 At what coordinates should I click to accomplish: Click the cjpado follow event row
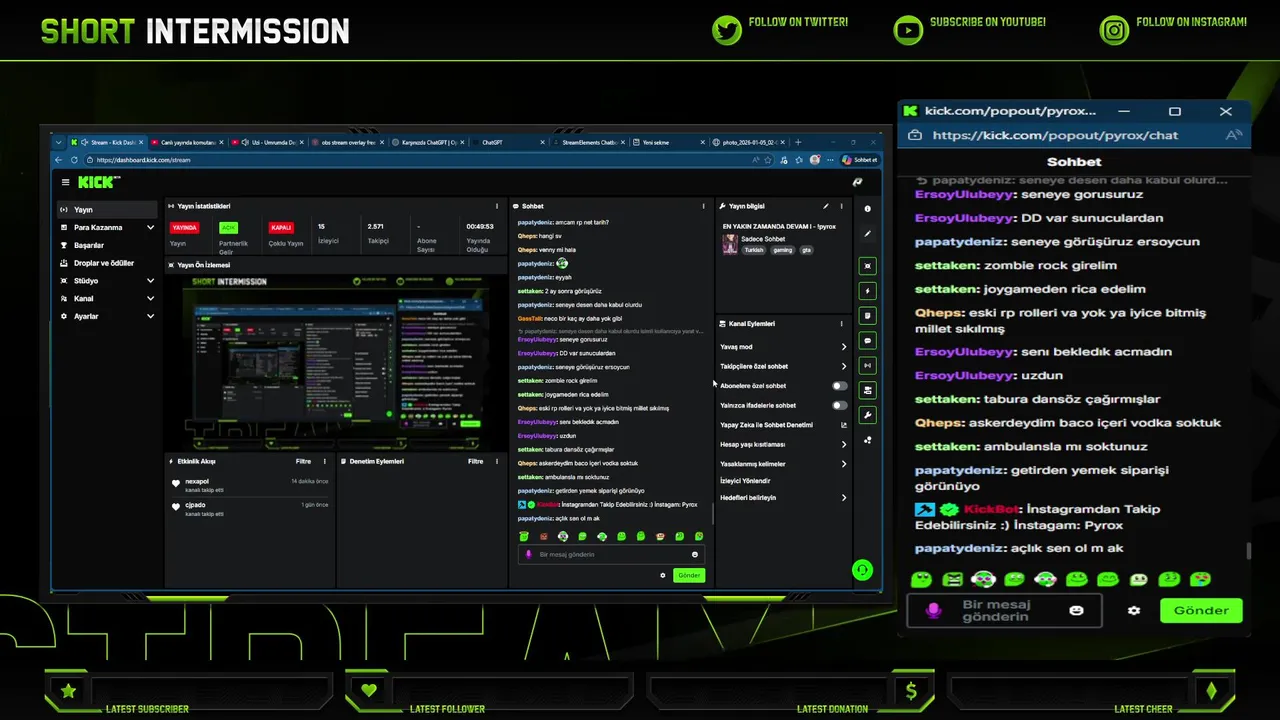tap(250, 508)
